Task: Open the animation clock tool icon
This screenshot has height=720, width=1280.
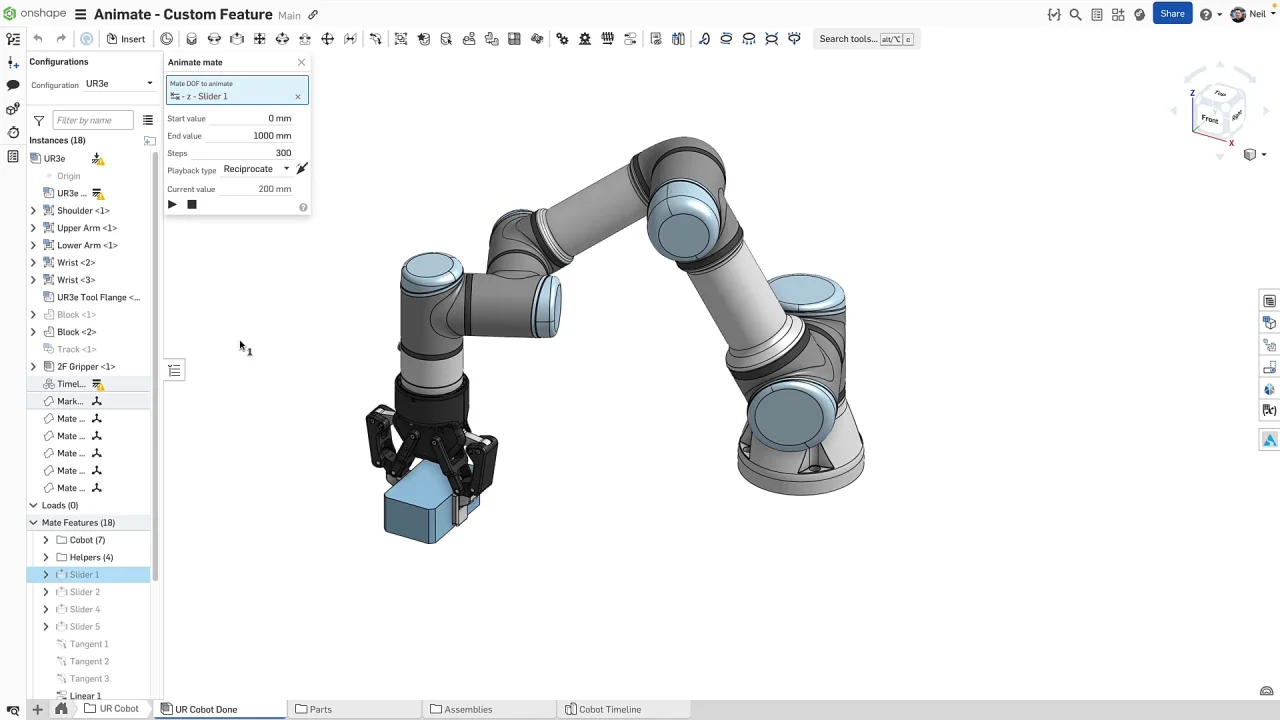Action: (166, 39)
